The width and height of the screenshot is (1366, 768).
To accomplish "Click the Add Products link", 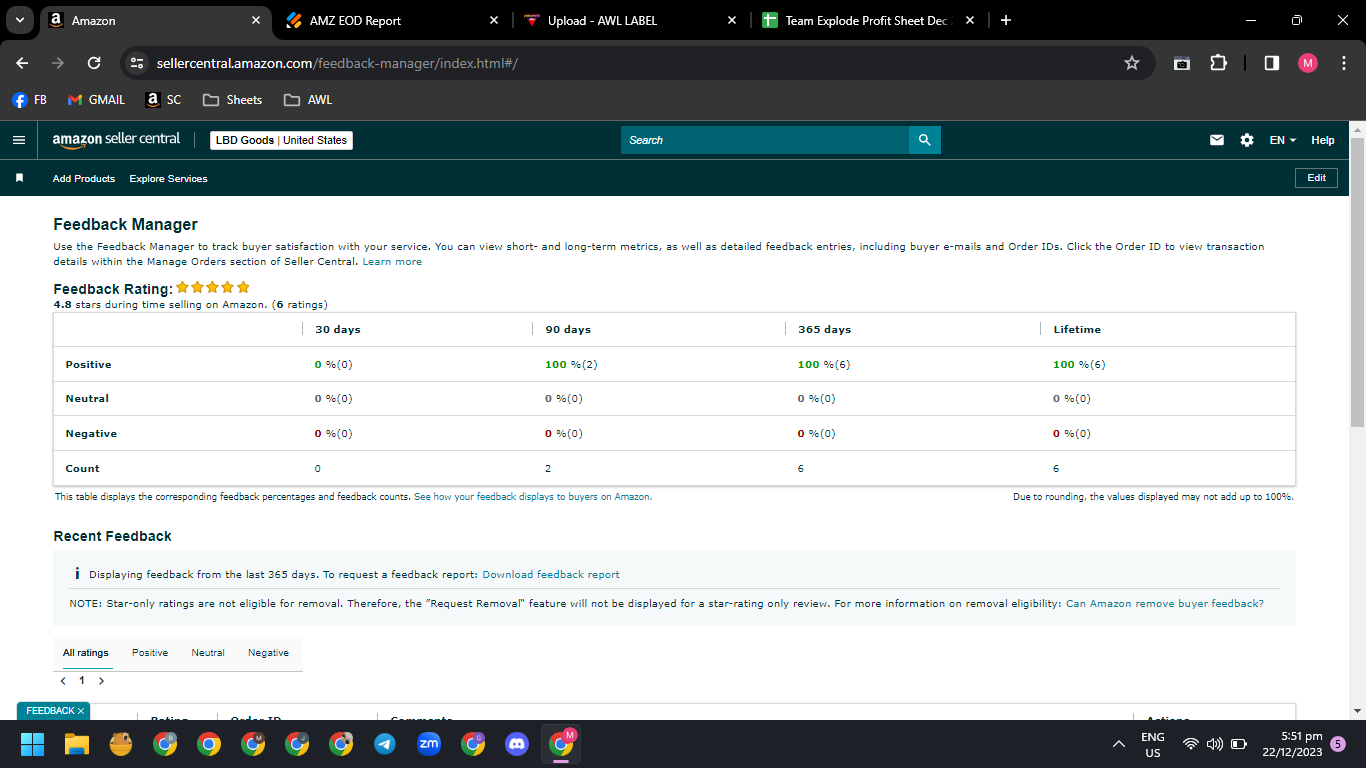I will (x=84, y=179).
